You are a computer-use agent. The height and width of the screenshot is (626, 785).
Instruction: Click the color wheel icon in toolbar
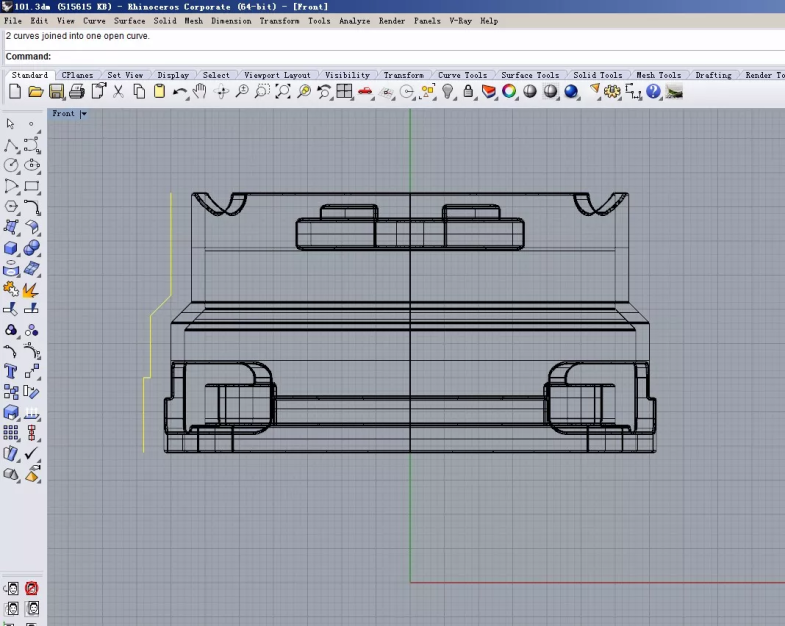click(509, 92)
